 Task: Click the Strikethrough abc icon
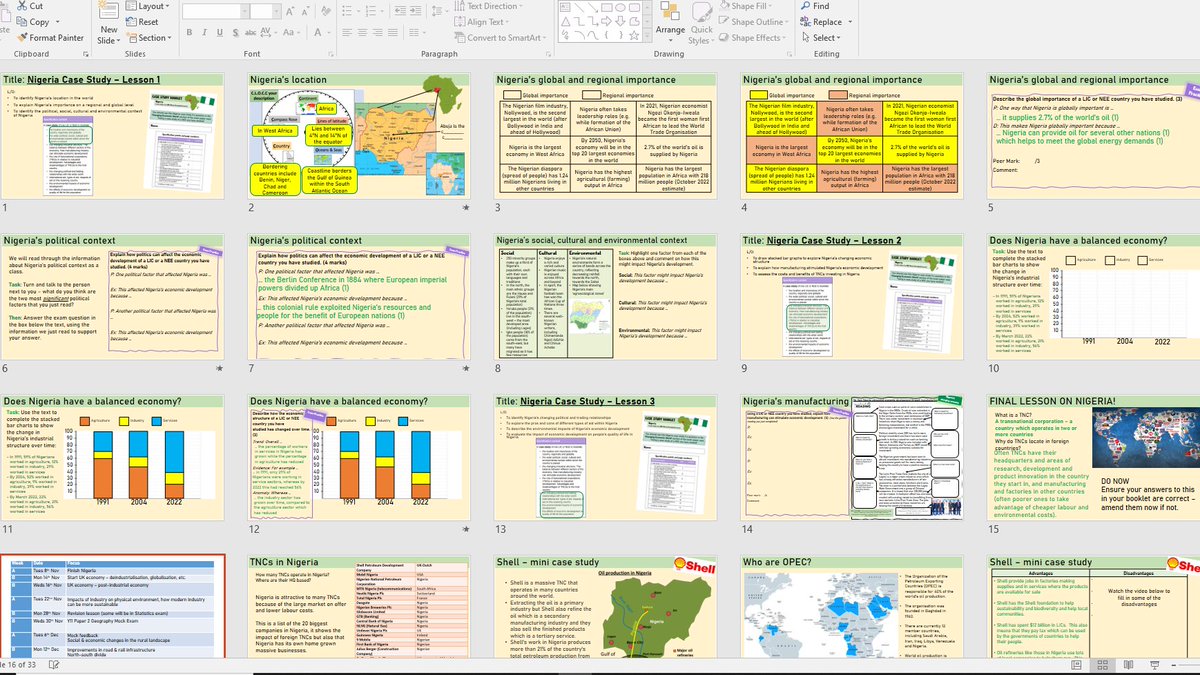pos(250,33)
